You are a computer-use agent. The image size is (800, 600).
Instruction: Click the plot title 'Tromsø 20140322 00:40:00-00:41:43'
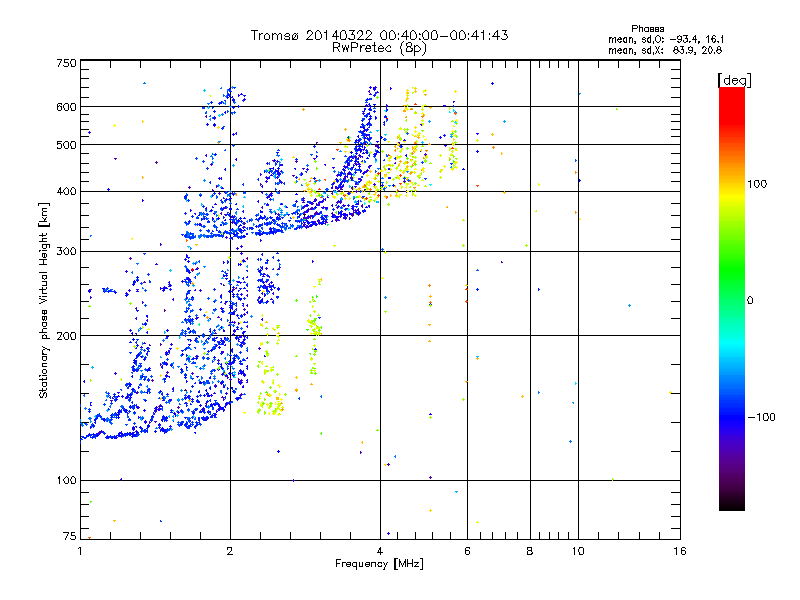379,35
